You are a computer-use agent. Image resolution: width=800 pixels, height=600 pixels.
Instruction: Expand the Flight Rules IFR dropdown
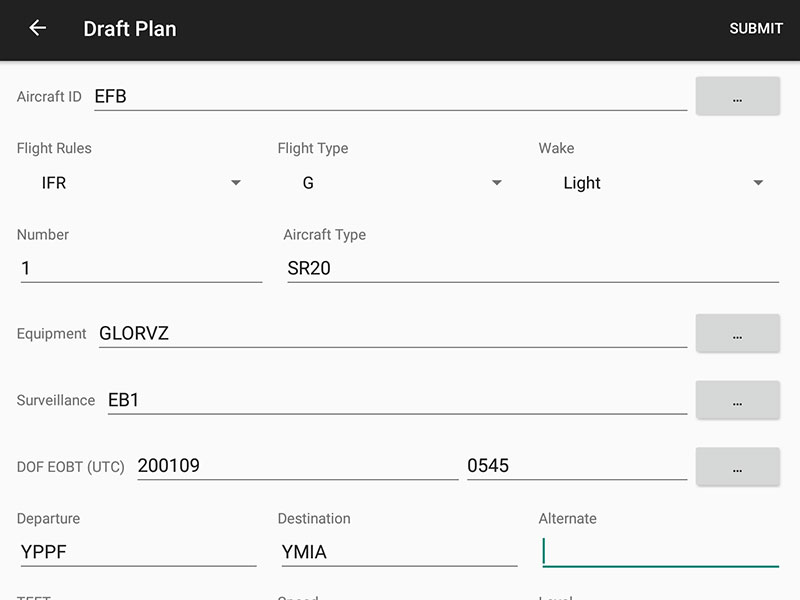coord(139,183)
